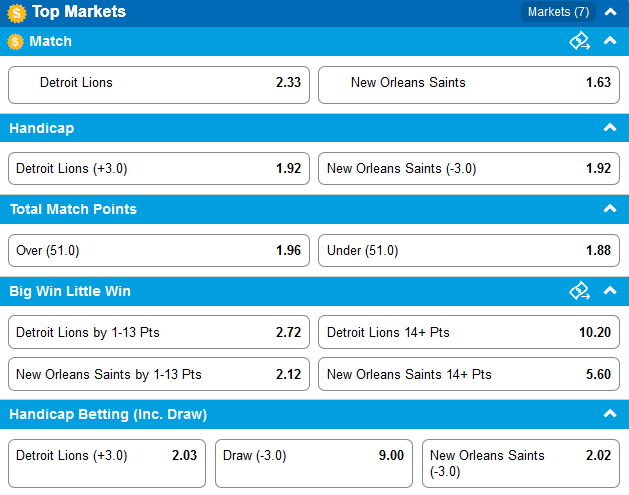Collapse the Big Win Little Win section
The image size is (629, 495).
pos(610,290)
